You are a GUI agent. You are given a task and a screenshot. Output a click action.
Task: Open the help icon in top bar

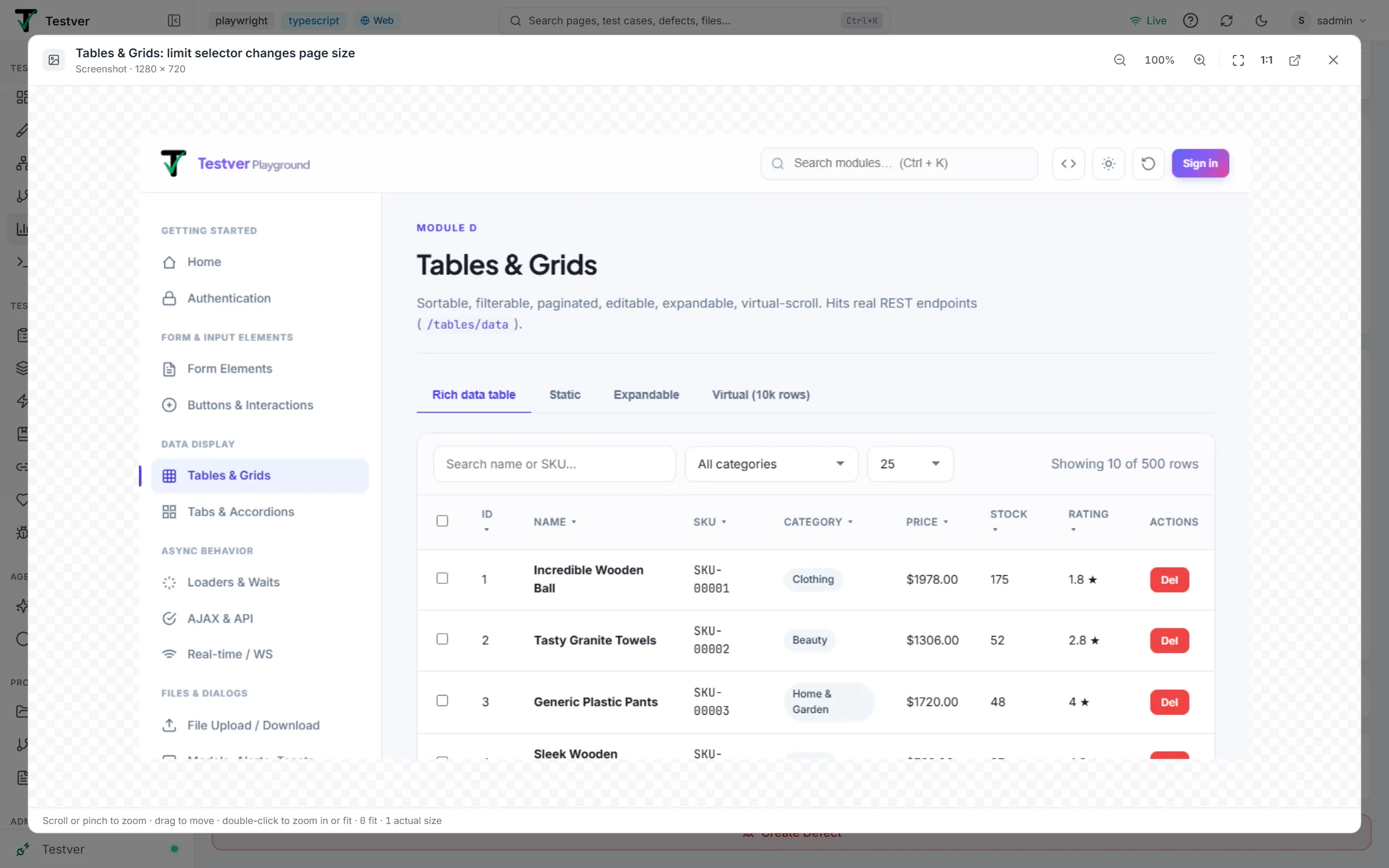tap(1190, 21)
